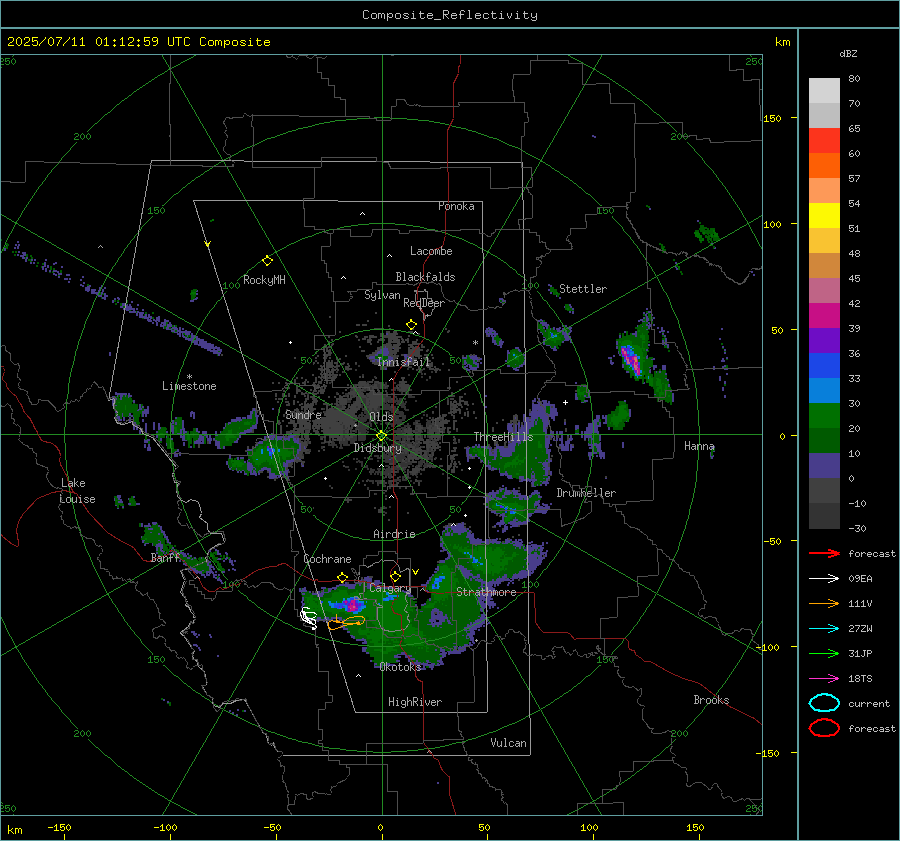This screenshot has height=841, width=900.
Task: Click the 18TS legend label
Action: point(860,679)
